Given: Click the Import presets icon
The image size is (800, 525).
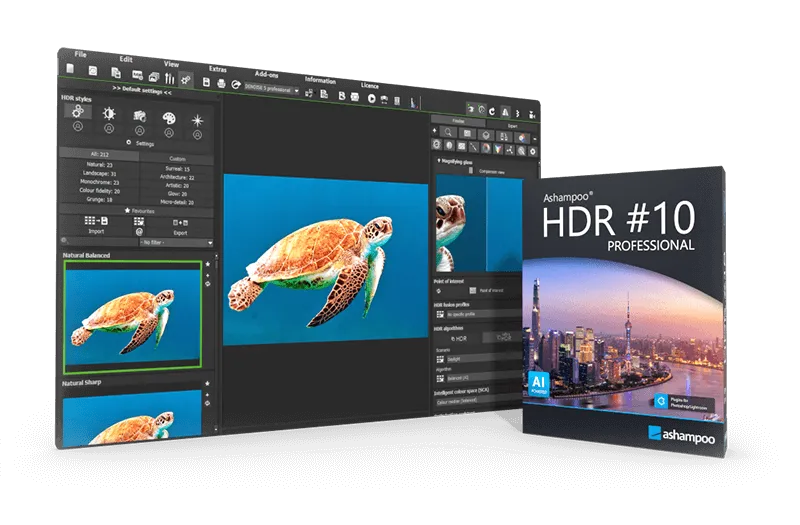Looking at the screenshot, I should (x=96, y=221).
